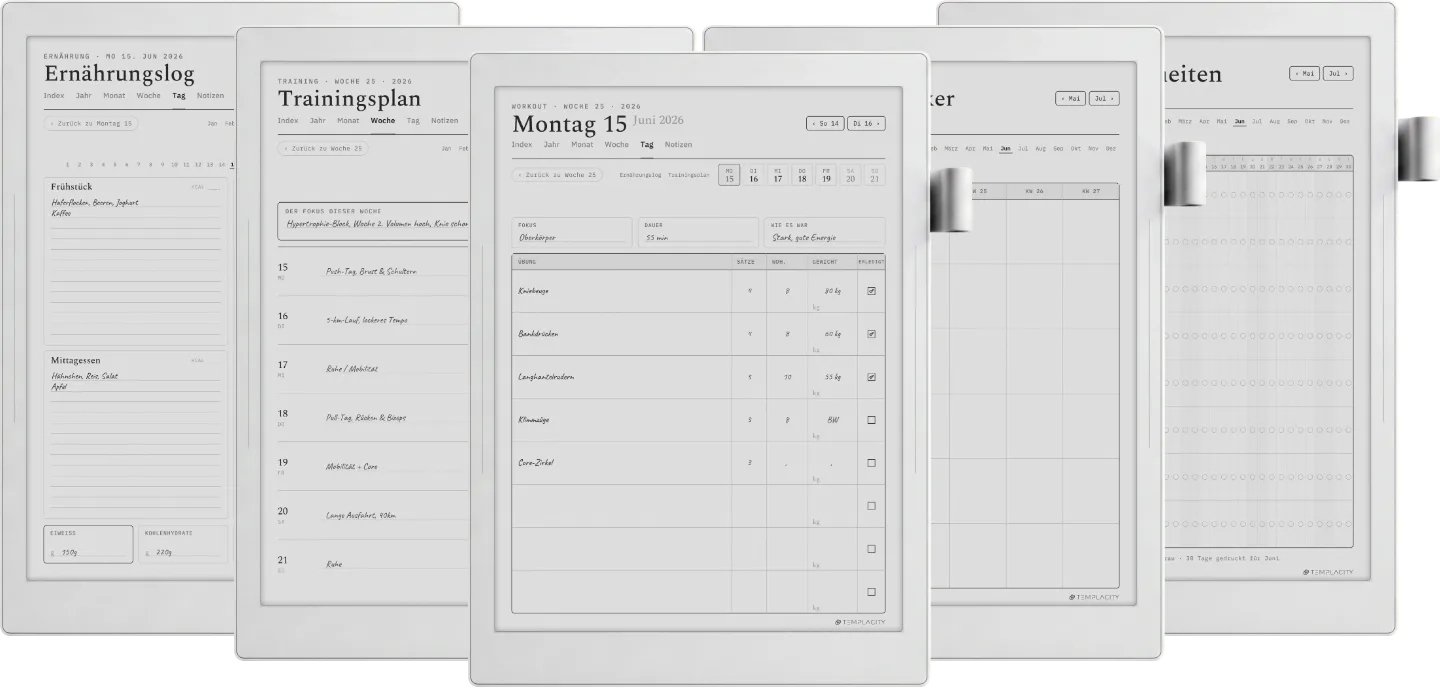The height and width of the screenshot is (687, 1440).
Task: Check off the Klimmzüge exercise
Action: pyautogui.click(x=871, y=420)
